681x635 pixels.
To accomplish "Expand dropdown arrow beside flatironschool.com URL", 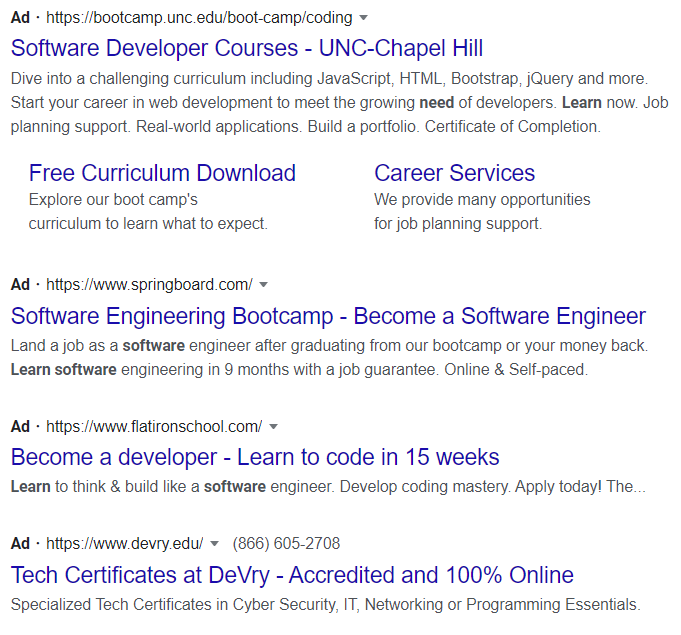I will tap(273, 427).
